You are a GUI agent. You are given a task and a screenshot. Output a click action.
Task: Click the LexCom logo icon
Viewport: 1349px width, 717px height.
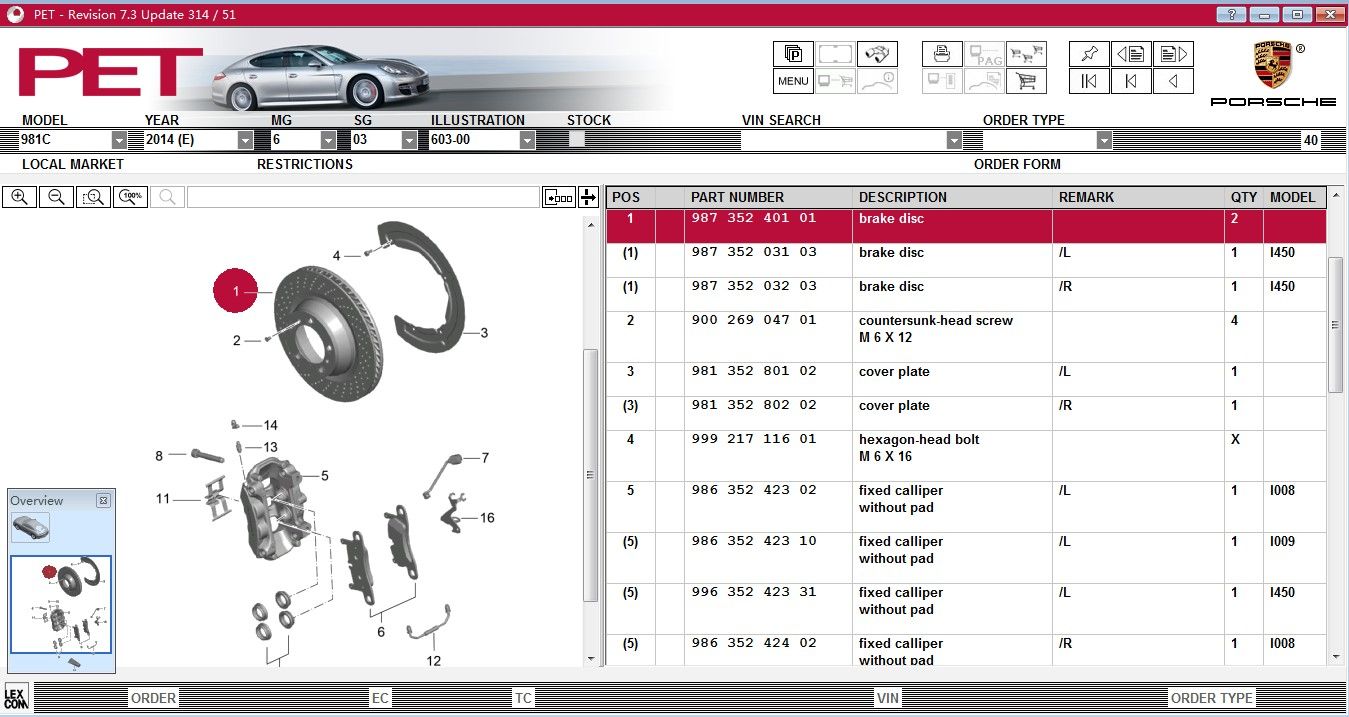pyautogui.click(x=16, y=697)
